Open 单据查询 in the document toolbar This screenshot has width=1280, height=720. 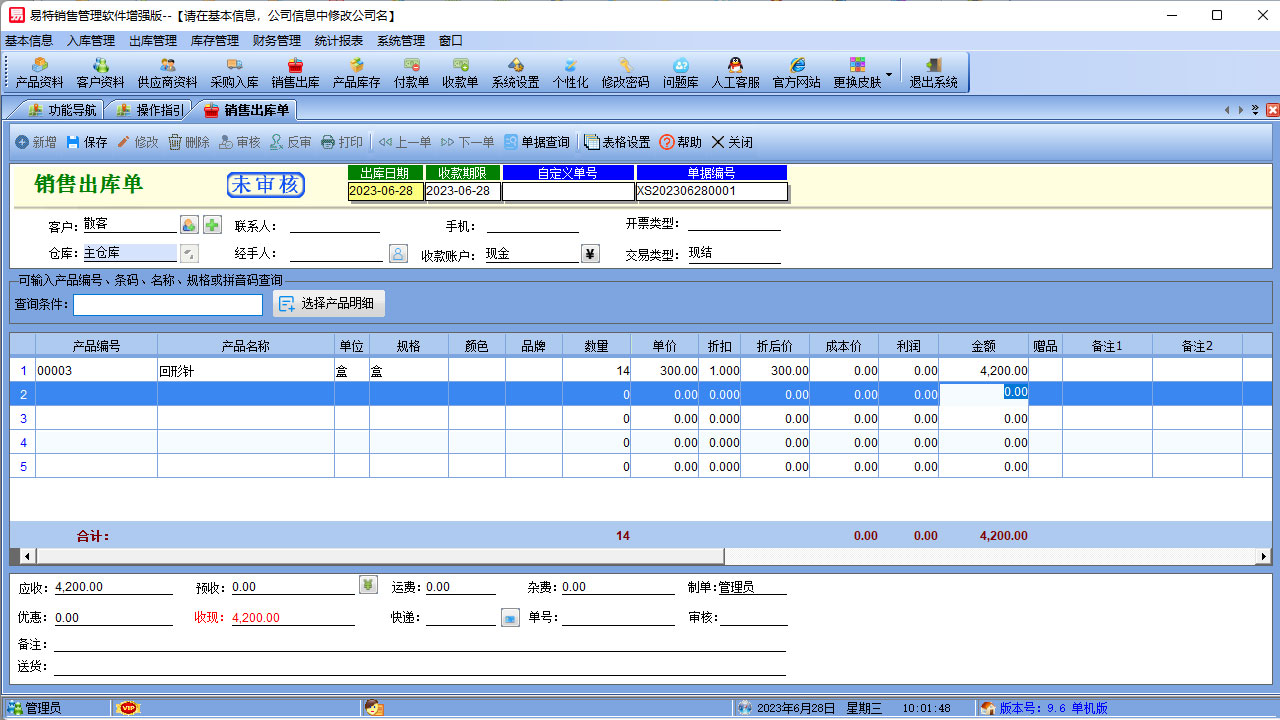coord(537,143)
